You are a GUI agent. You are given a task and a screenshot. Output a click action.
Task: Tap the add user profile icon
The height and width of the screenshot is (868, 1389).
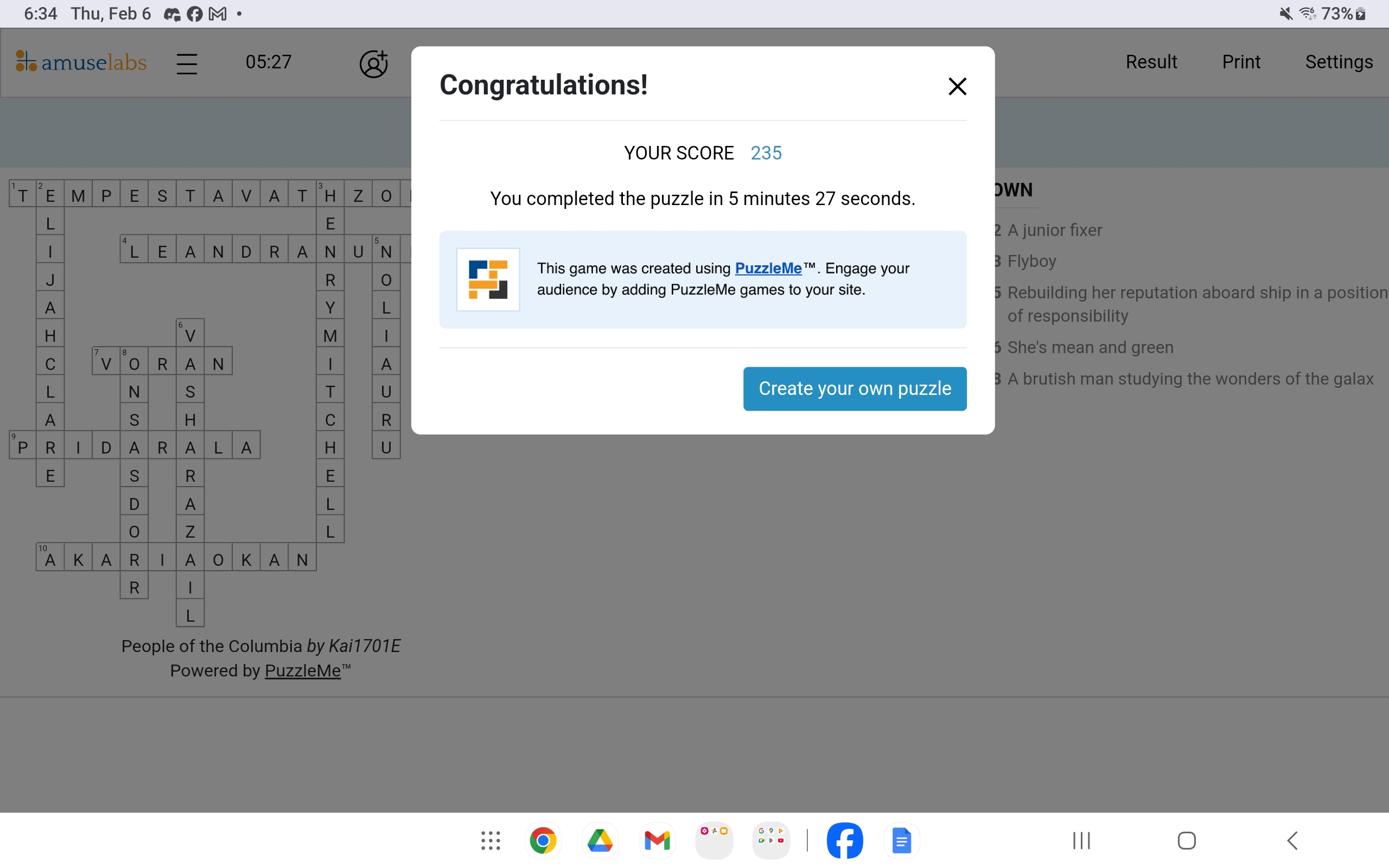tap(374, 63)
